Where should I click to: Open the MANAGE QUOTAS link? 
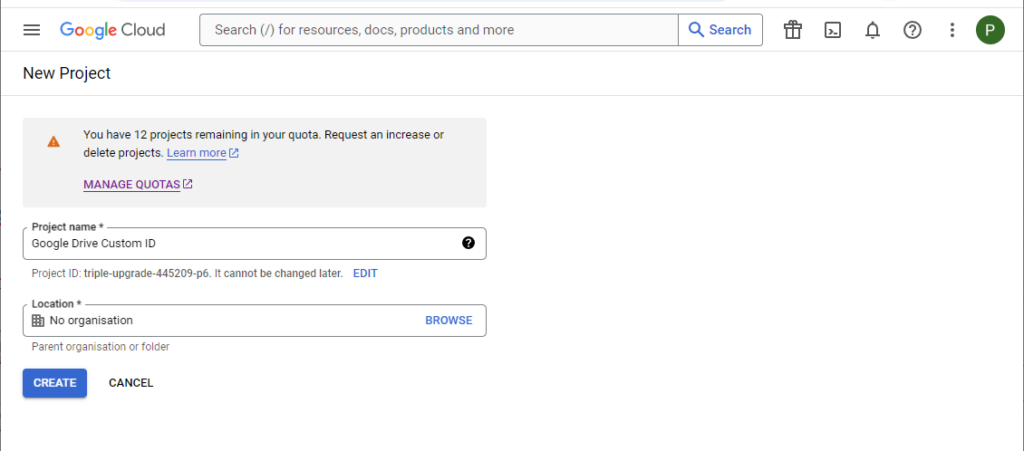click(x=138, y=185)
